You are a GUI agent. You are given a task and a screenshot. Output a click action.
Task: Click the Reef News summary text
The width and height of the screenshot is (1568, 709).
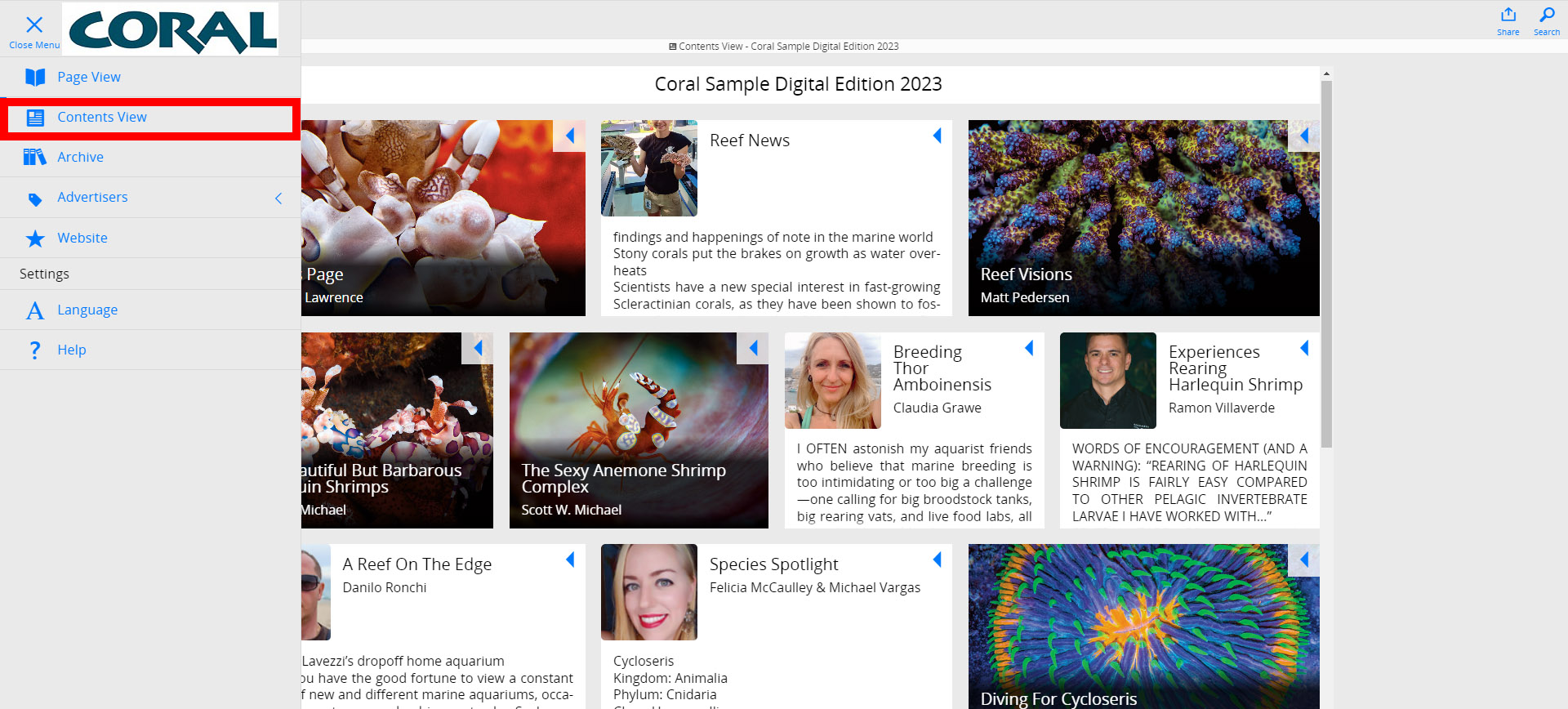(777, 270)
